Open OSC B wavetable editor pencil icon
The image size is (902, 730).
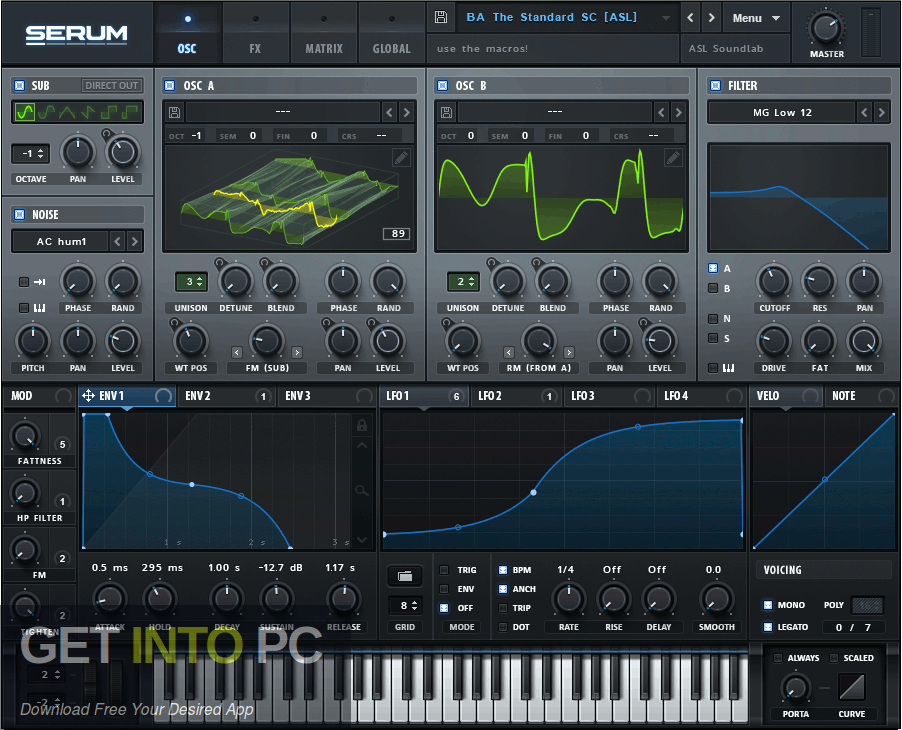[x=672, y=158]
